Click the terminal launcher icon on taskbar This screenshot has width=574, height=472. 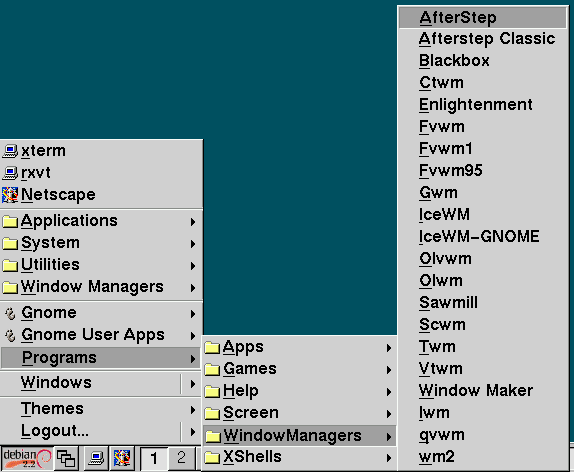tap(97, 458)
